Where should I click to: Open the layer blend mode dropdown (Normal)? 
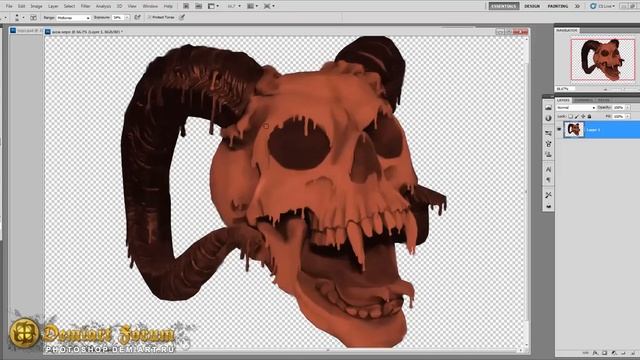[576, 107]
